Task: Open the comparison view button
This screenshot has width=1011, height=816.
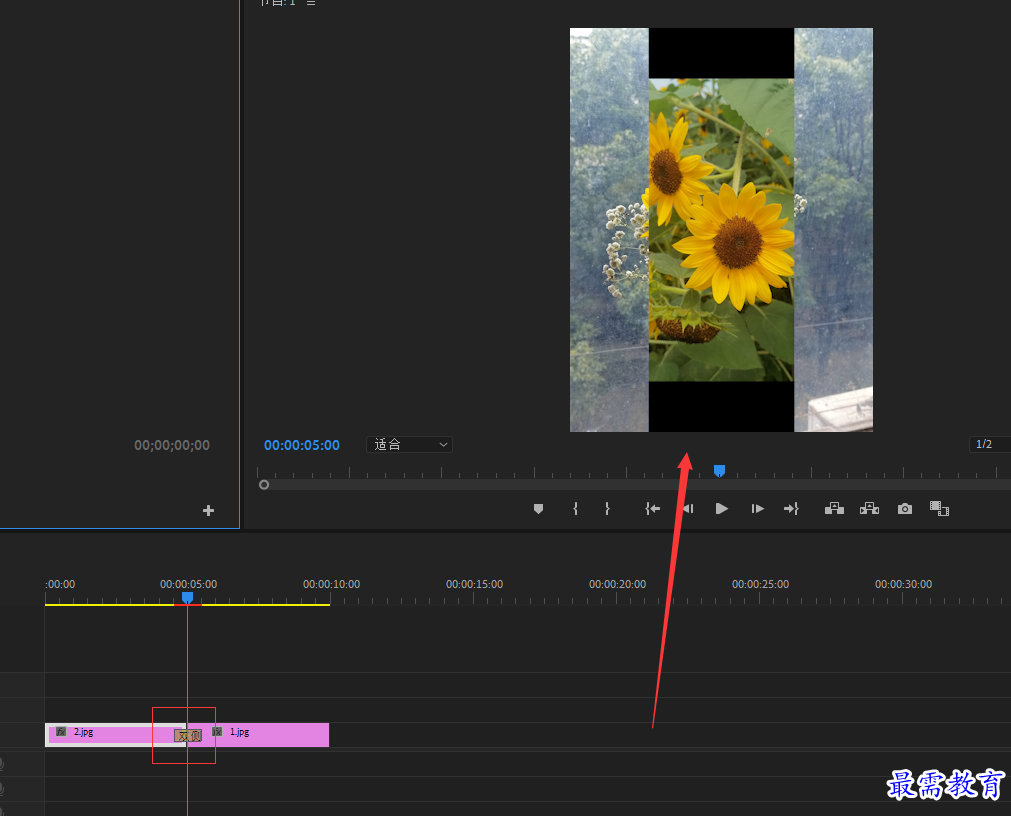Action: tap(939, 509)
